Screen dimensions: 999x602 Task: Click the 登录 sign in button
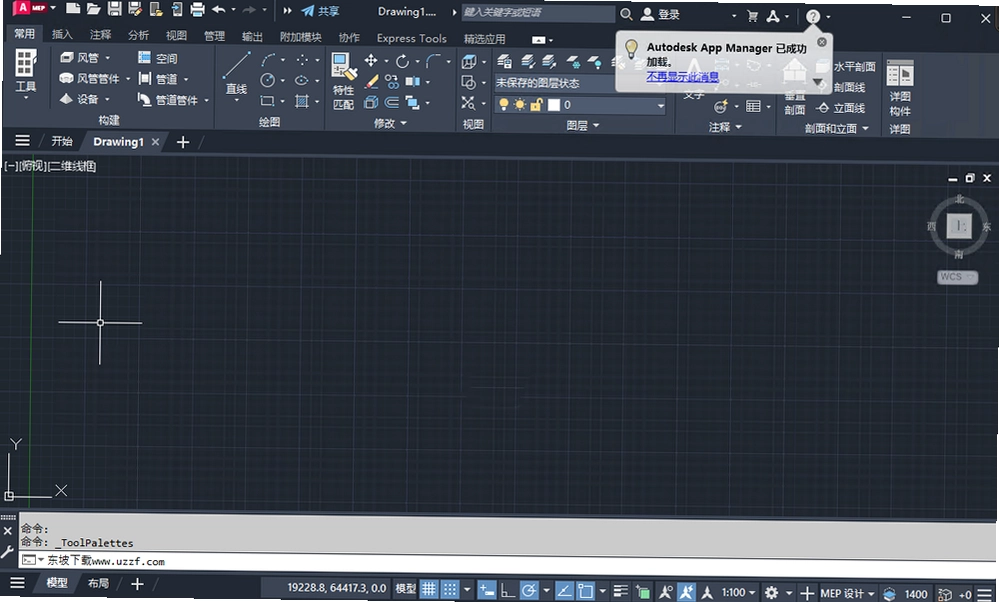[661, 15]
